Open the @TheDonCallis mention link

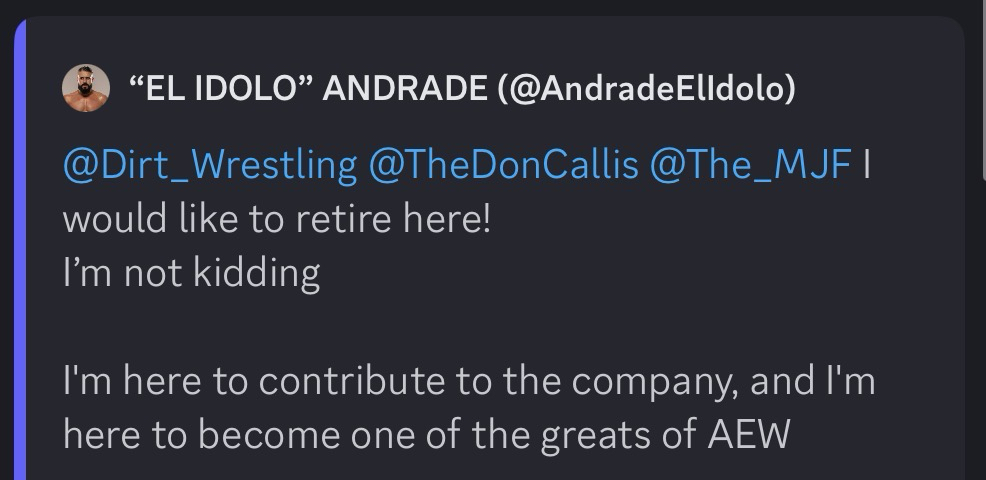[x=503, y=164]
